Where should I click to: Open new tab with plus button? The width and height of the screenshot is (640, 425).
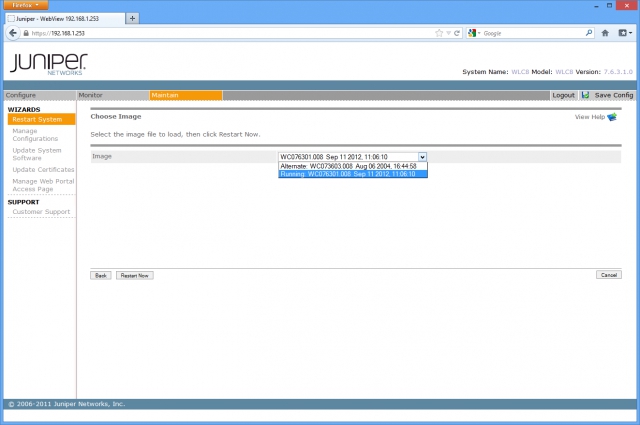(x=132, y=18)
